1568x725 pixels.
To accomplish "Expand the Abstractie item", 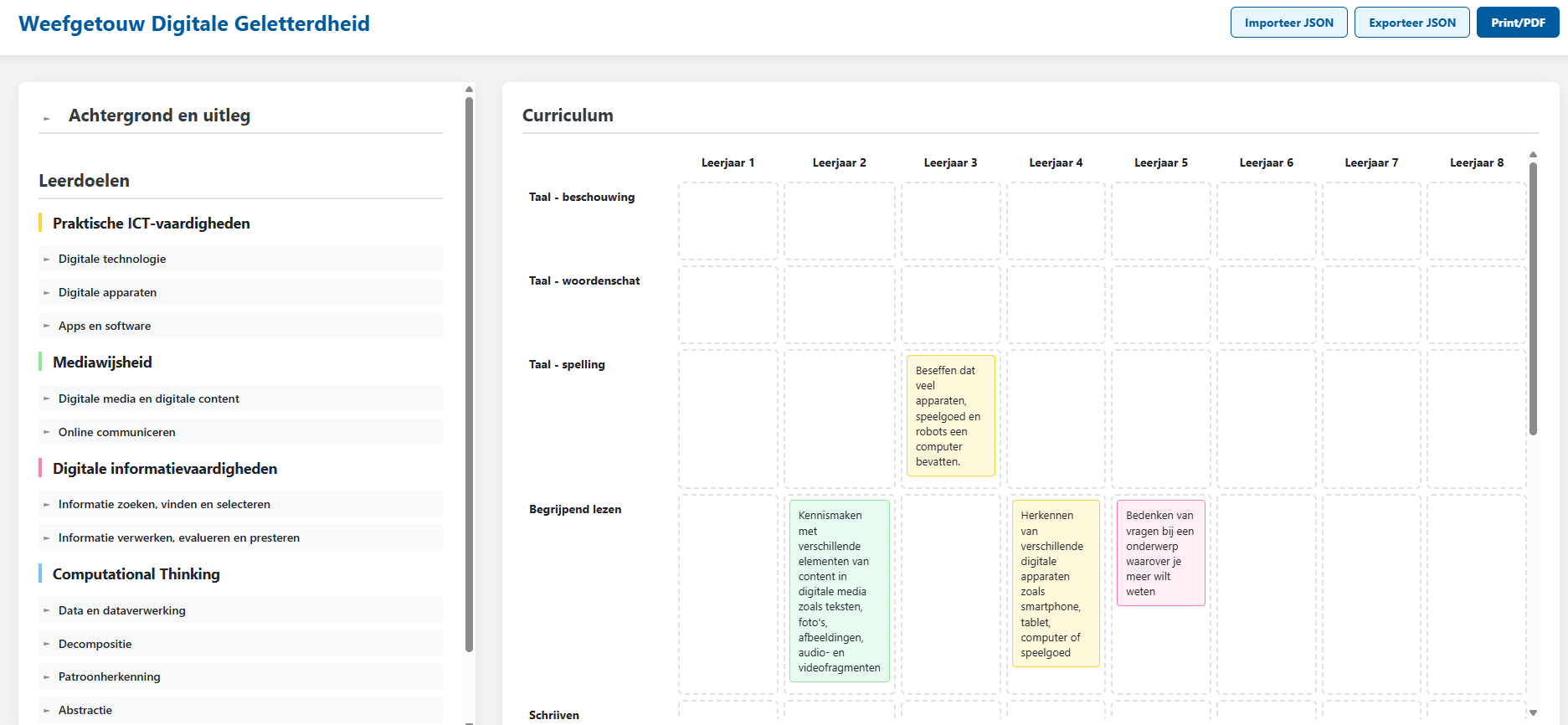I will (240, 710).
